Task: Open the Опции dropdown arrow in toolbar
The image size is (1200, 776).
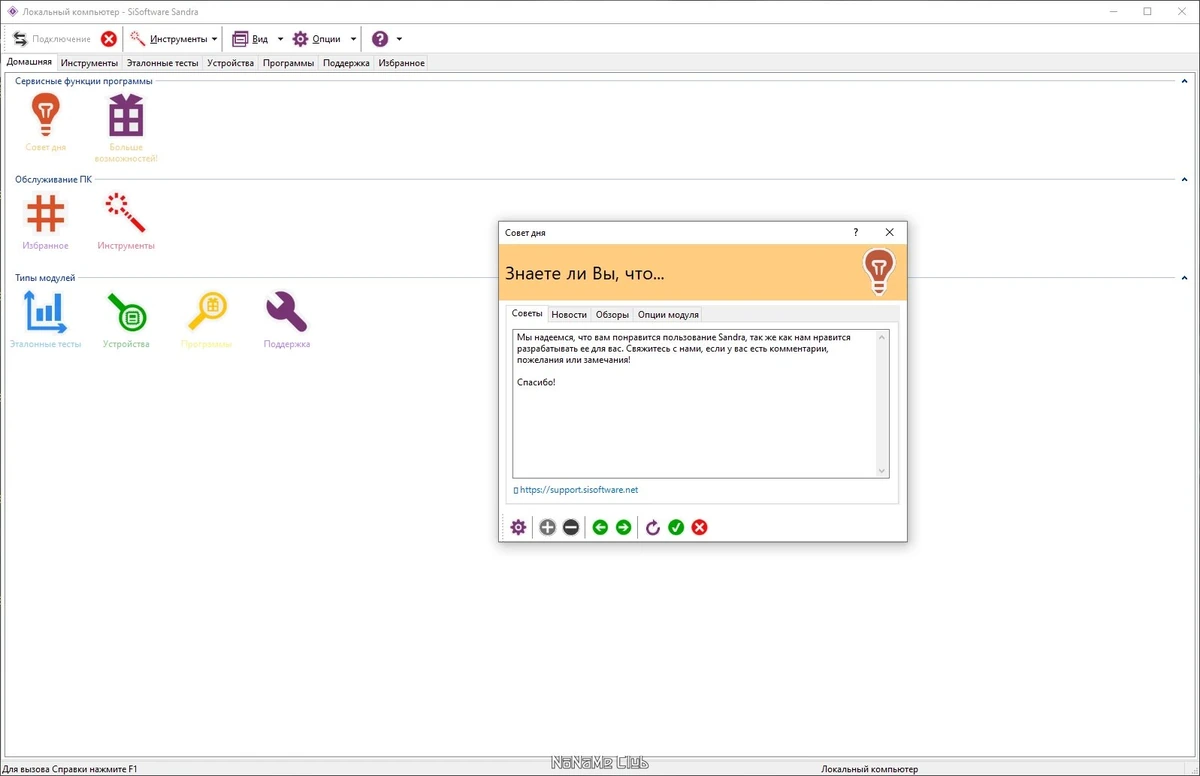Action: (353, 39)
